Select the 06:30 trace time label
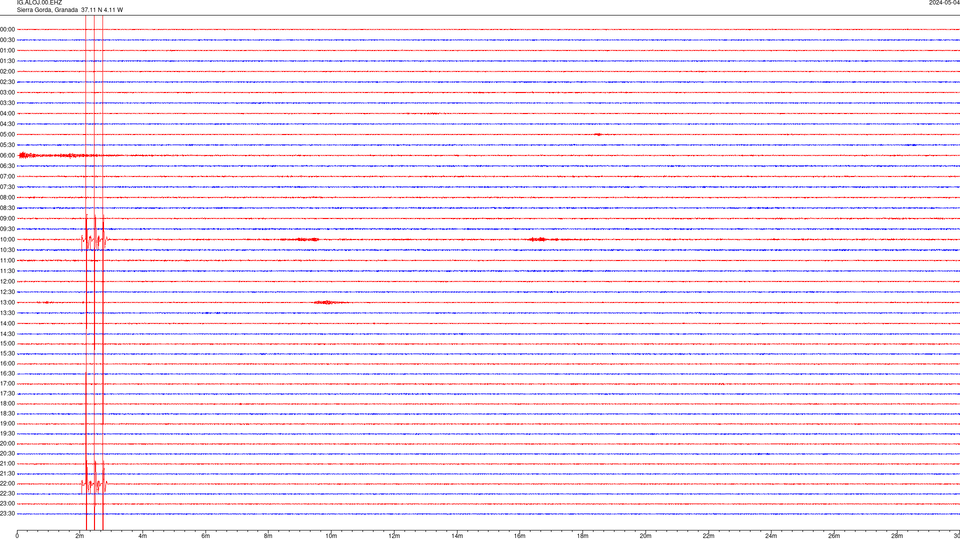Viewport: 960px width, 540px height. 7,166
